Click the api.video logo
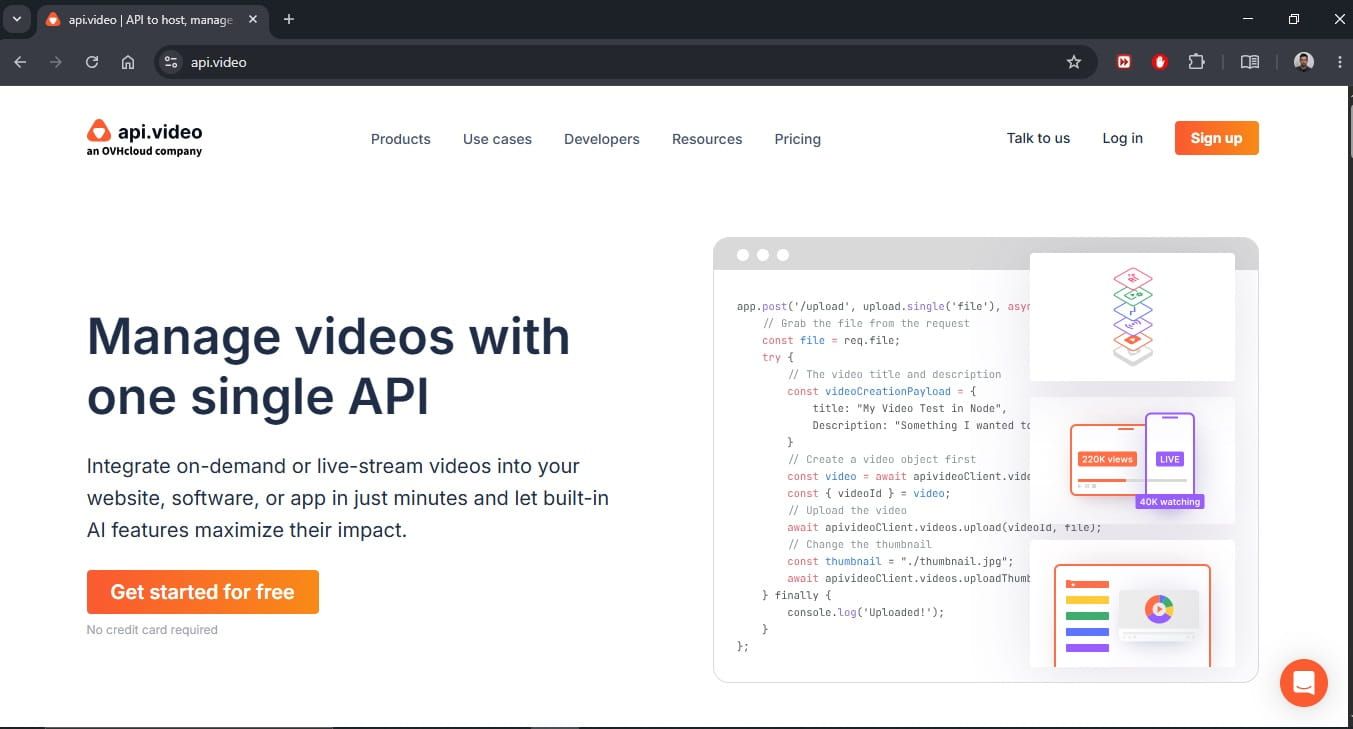The width and height of the screenshot is (1353, 729). (x=144, y=138)
